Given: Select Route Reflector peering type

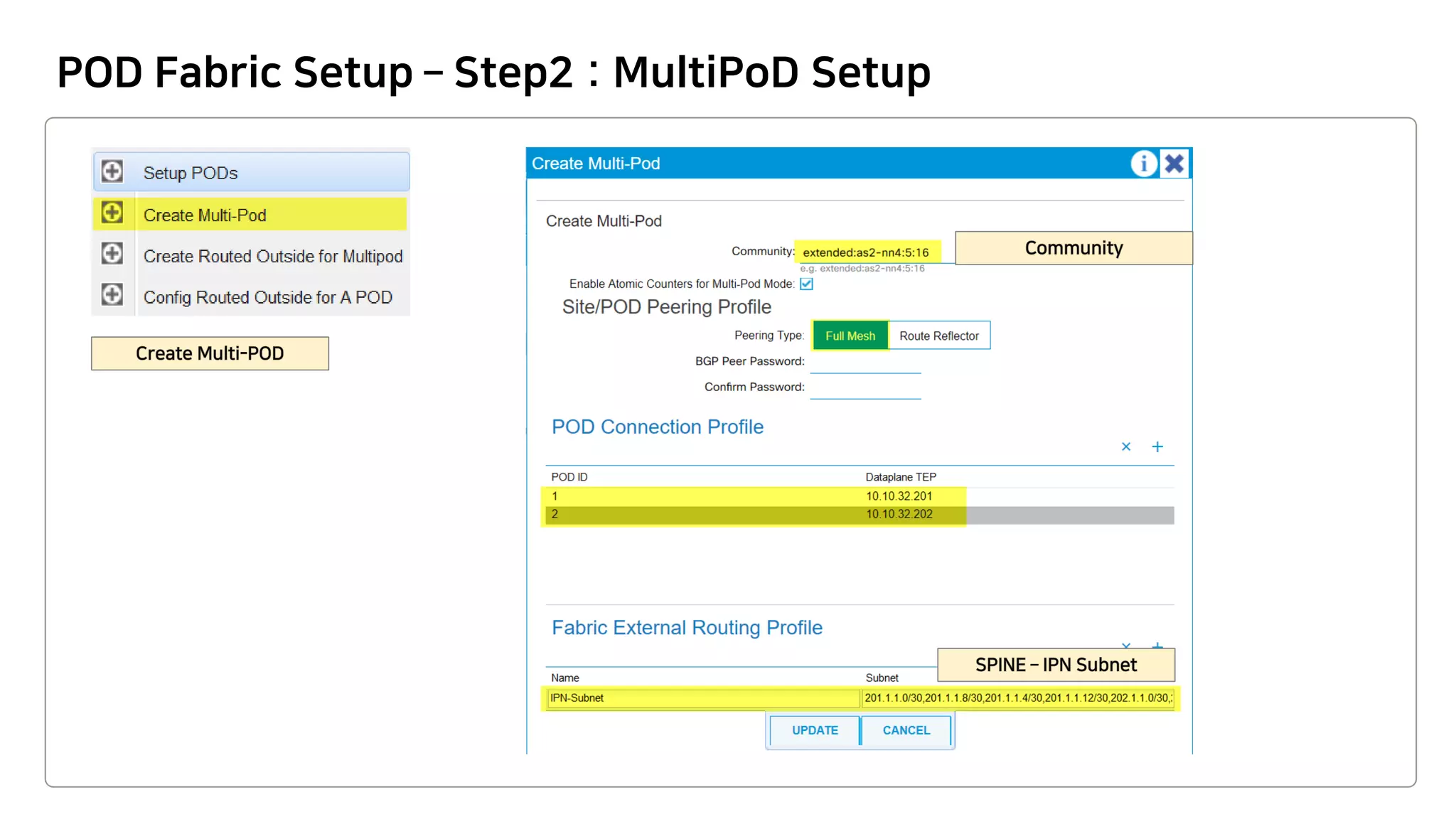Looking at the screenshot, I should pyautogui.click(x=938, y=336).
